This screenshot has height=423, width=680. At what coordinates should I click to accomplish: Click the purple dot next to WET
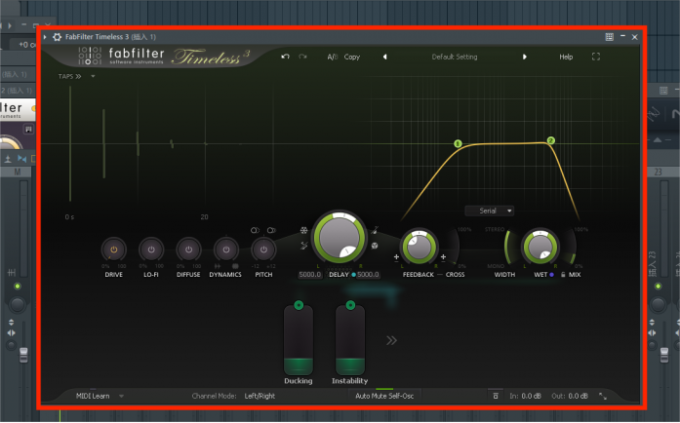[552, 275]
